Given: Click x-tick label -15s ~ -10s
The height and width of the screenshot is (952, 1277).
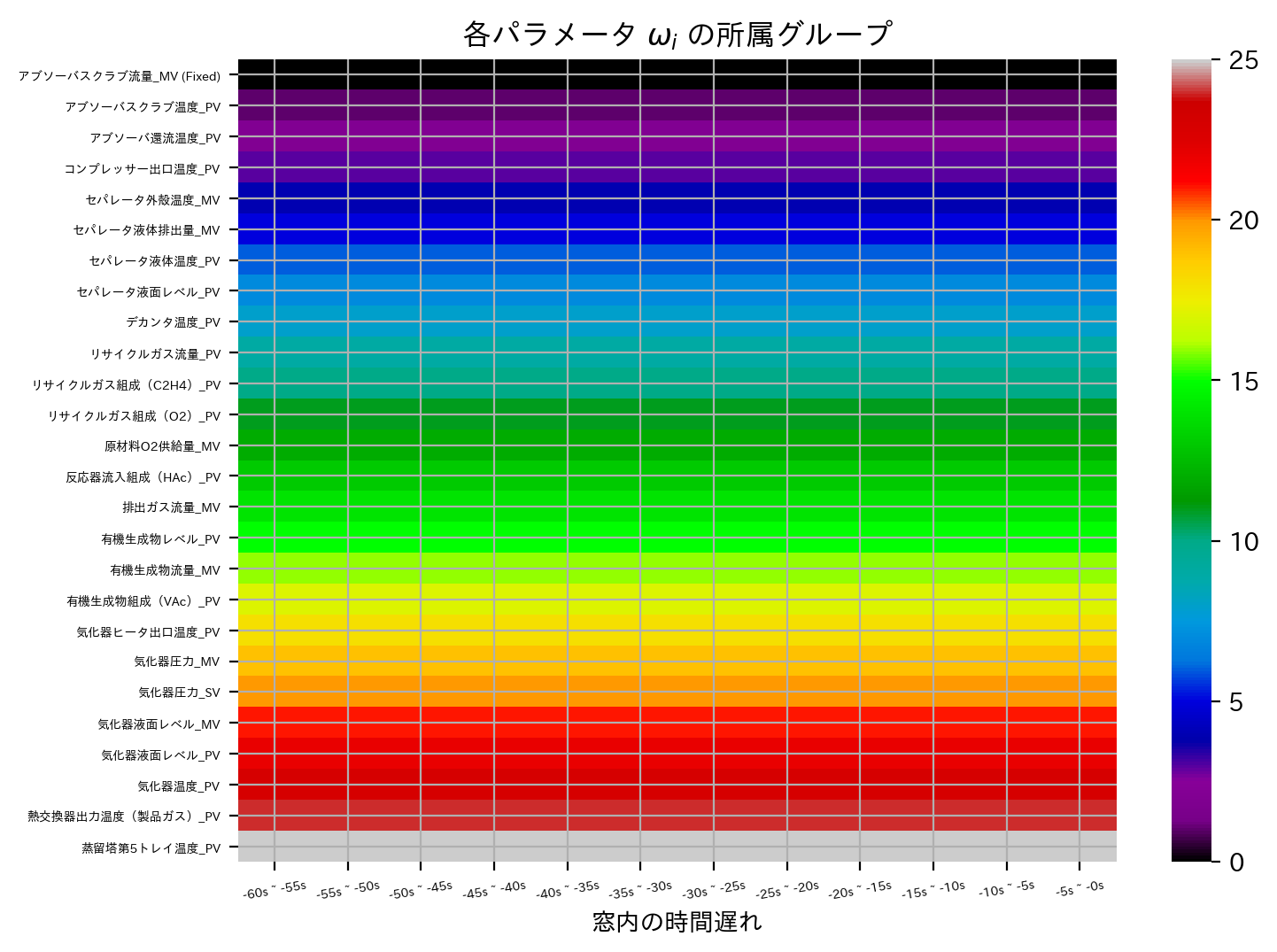Looking at the screenshot, I should pos(933,890).
